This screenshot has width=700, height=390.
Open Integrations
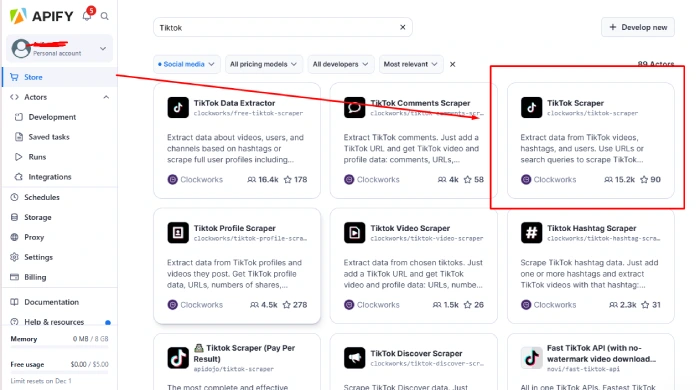(x=50, y=177)
